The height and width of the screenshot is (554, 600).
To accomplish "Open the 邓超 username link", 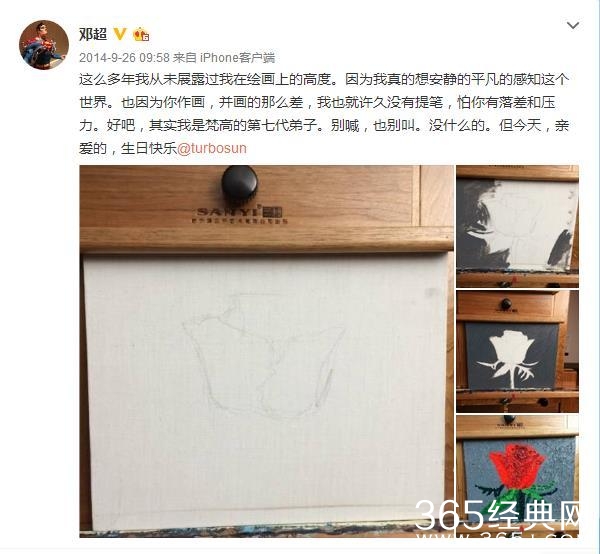I will [93, 34].
